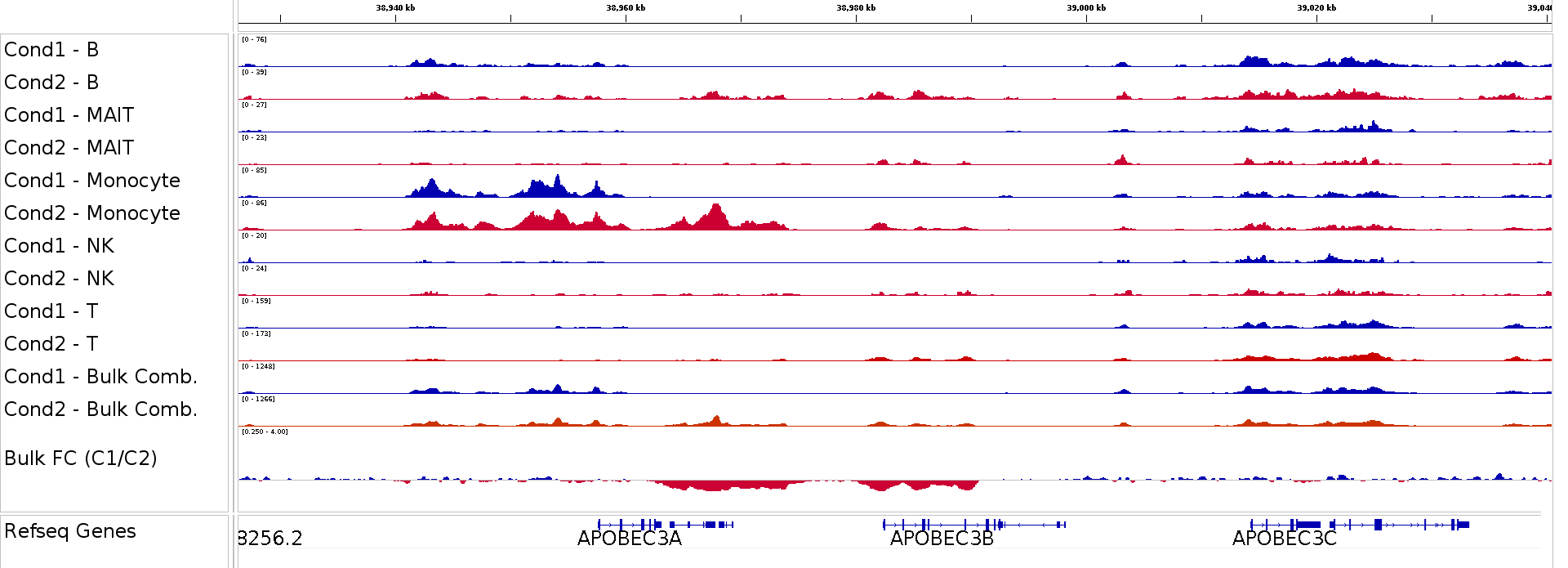The height and width of the screenshot is (568, 1568).
Task: Click the 39,000 kb mark on ruler
Action: [x=1086, y=8]
